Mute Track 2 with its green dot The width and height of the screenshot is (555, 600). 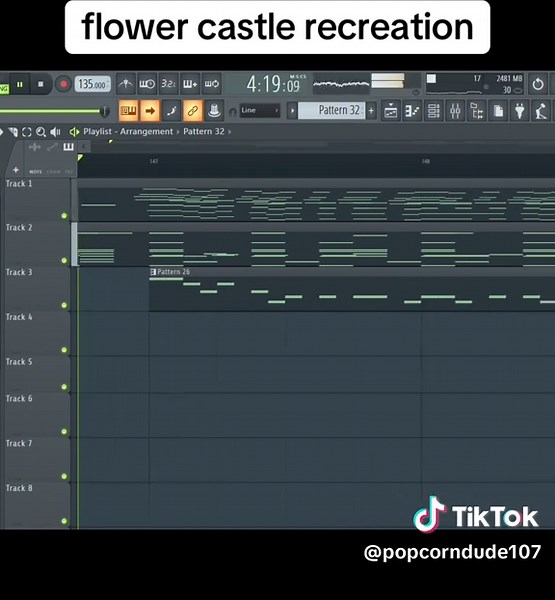click(x=64, y=261)
